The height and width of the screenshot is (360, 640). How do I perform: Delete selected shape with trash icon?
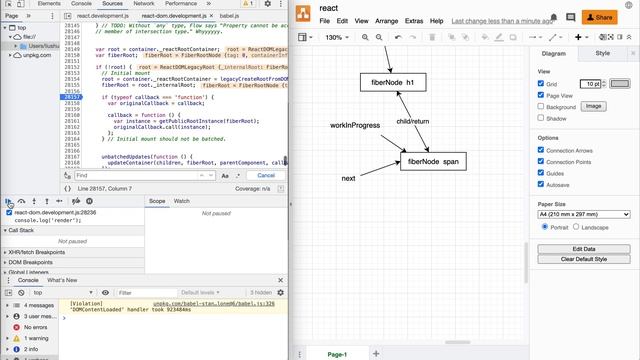432,37
